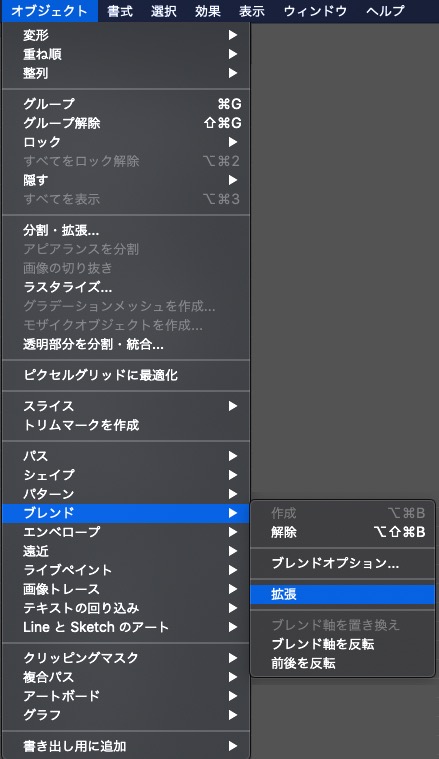The width and height of the screenshot is (439, 759).
Task: Open the 書式 menu in the menu bar
Action: (120, 11)
